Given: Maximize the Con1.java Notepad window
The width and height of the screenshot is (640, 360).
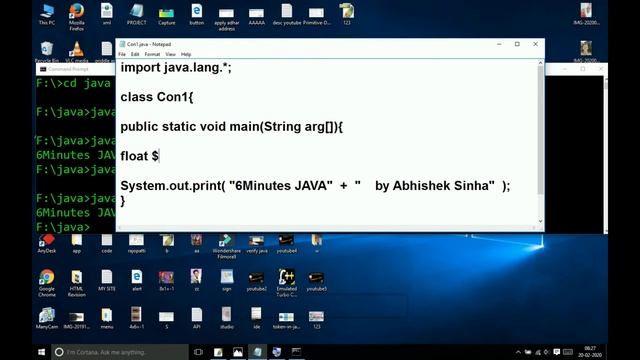Looking at the screenshot, I should (517, 44).
